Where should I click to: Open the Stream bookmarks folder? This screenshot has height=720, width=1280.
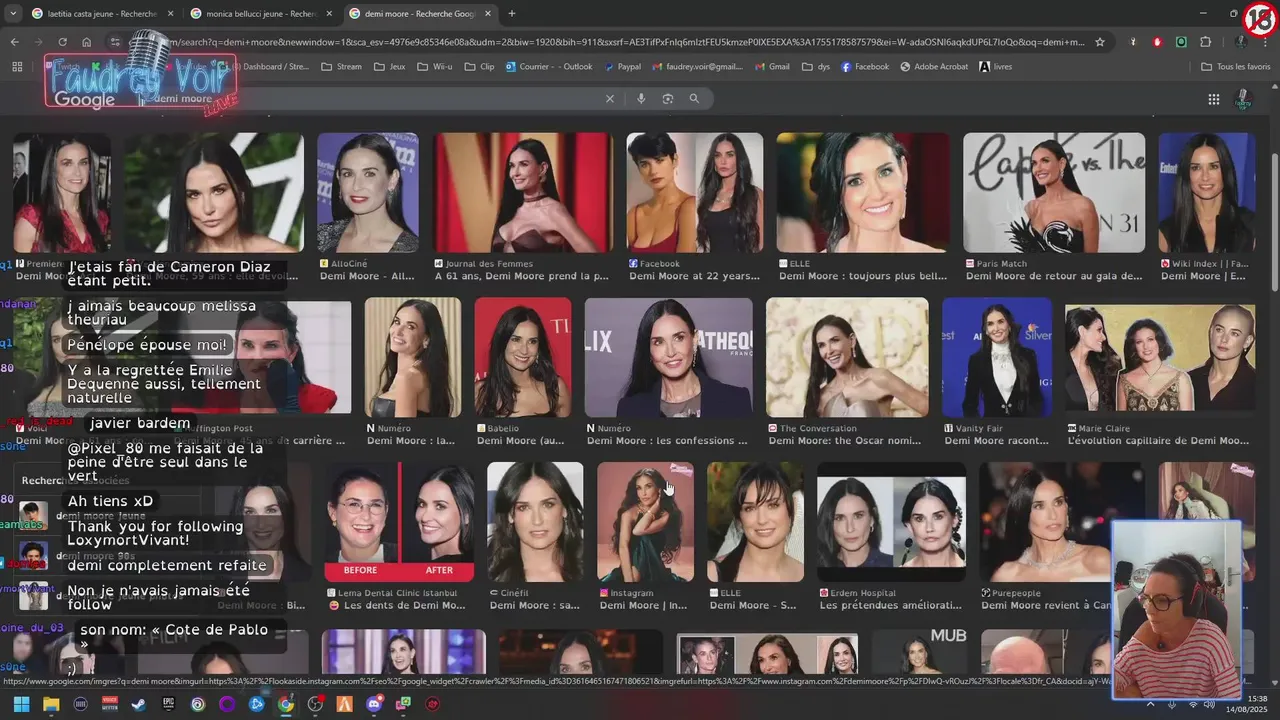click(x=341, y=67)
